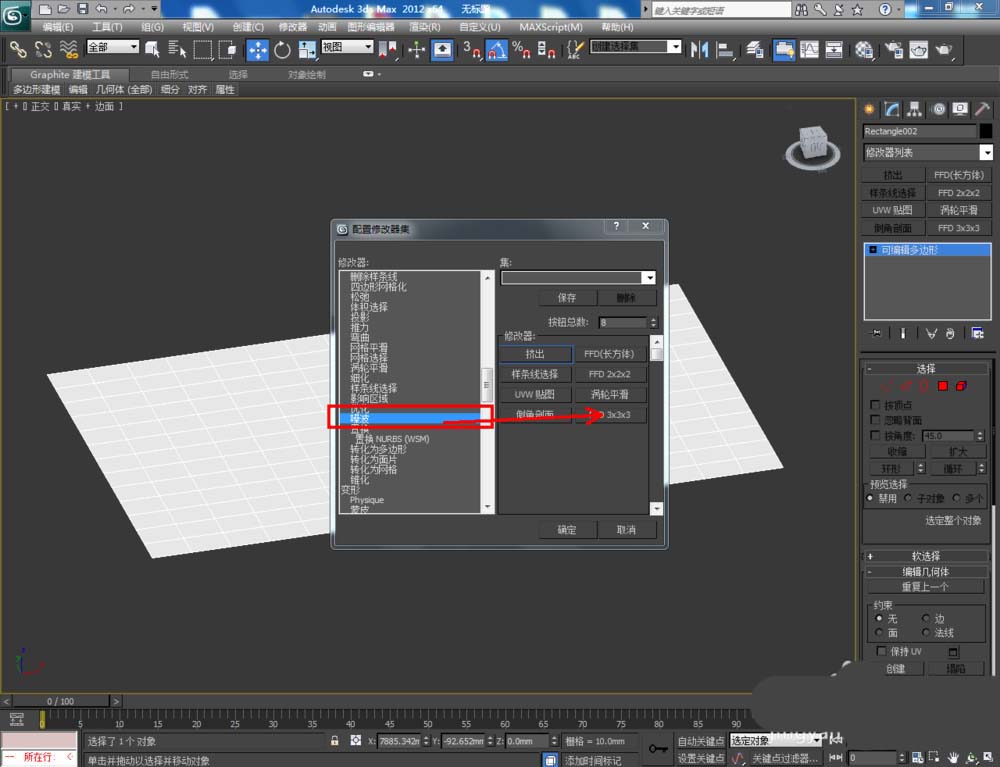
Task: Open the Material Editor icon
Action: 864,50
